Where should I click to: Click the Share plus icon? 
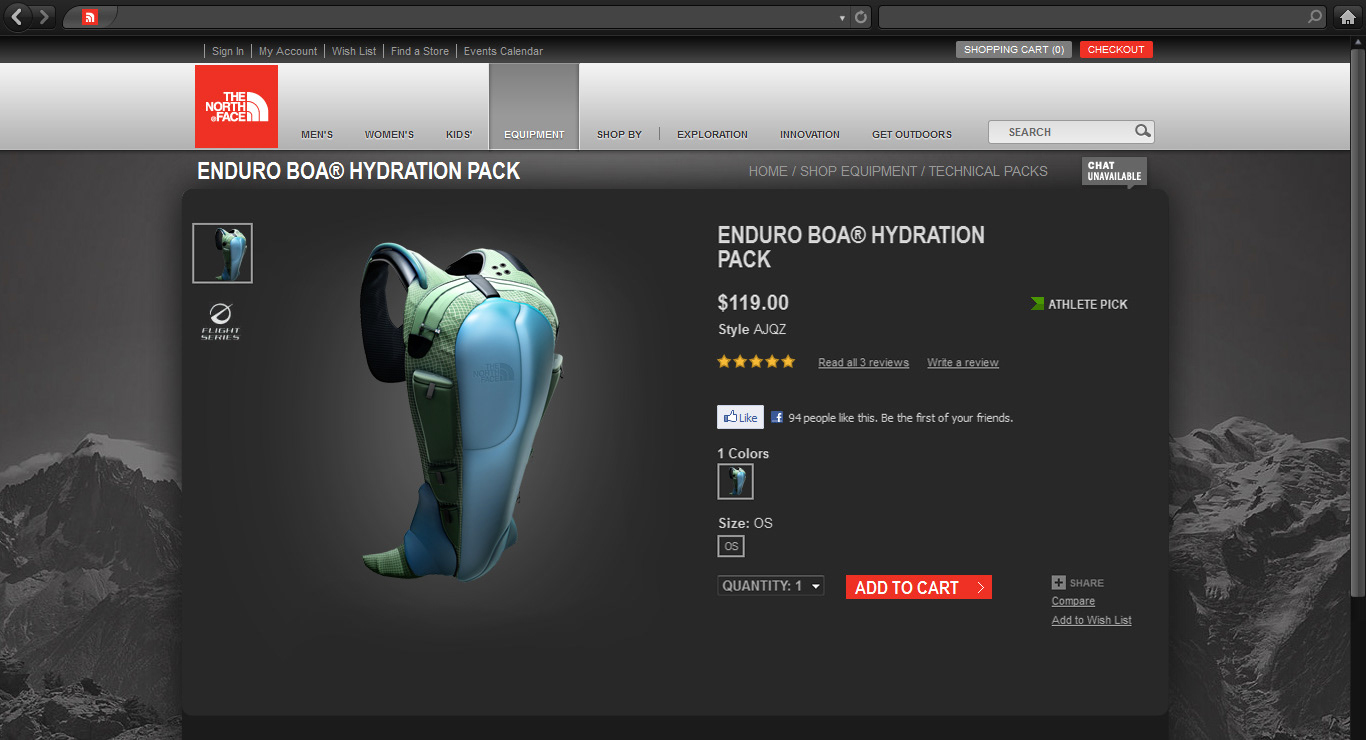pyautogui.click(x=1058, y=582)
